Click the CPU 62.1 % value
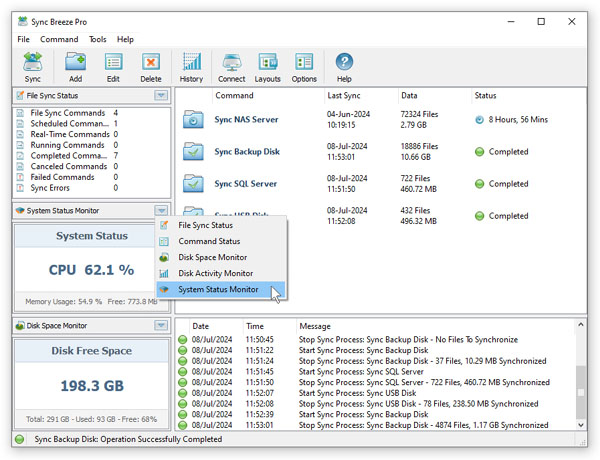 pyautogui.click(x=91, y=270)
